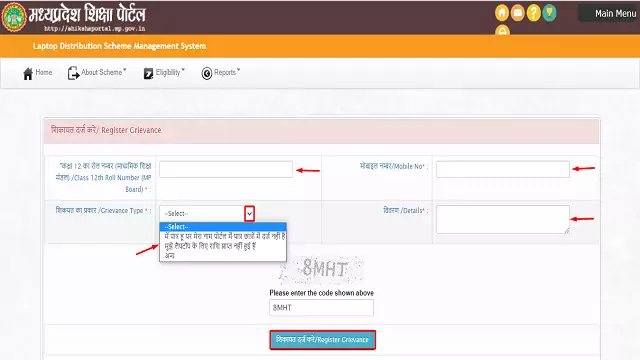Click the 'Register Grievance' panel heading

(x=106, y=130)
